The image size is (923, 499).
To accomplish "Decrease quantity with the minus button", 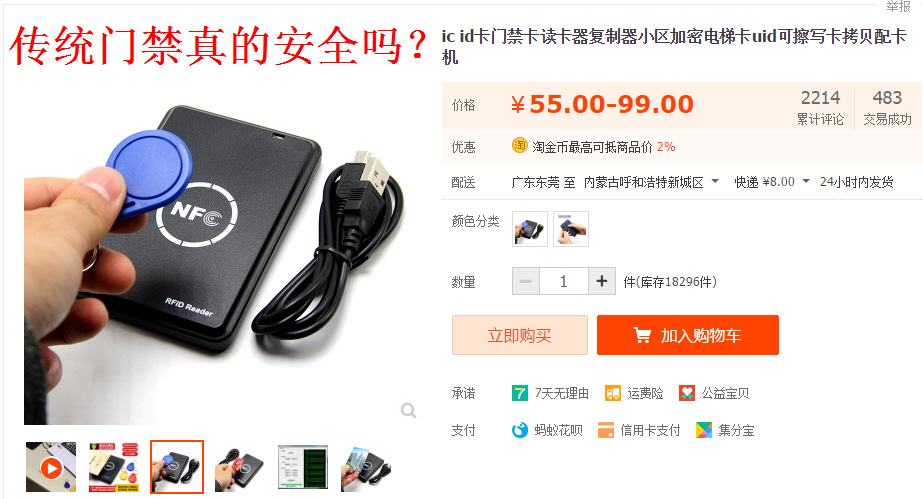I will click(526, 281).
